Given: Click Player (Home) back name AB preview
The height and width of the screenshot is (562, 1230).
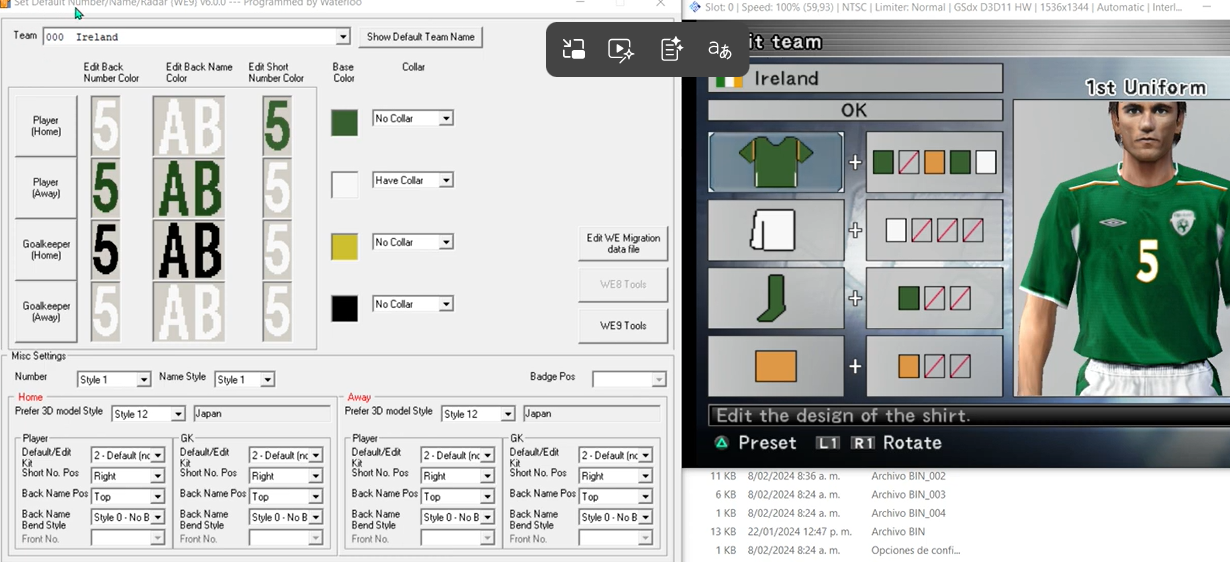Looking at the screenshot, I should coord(188,125).
